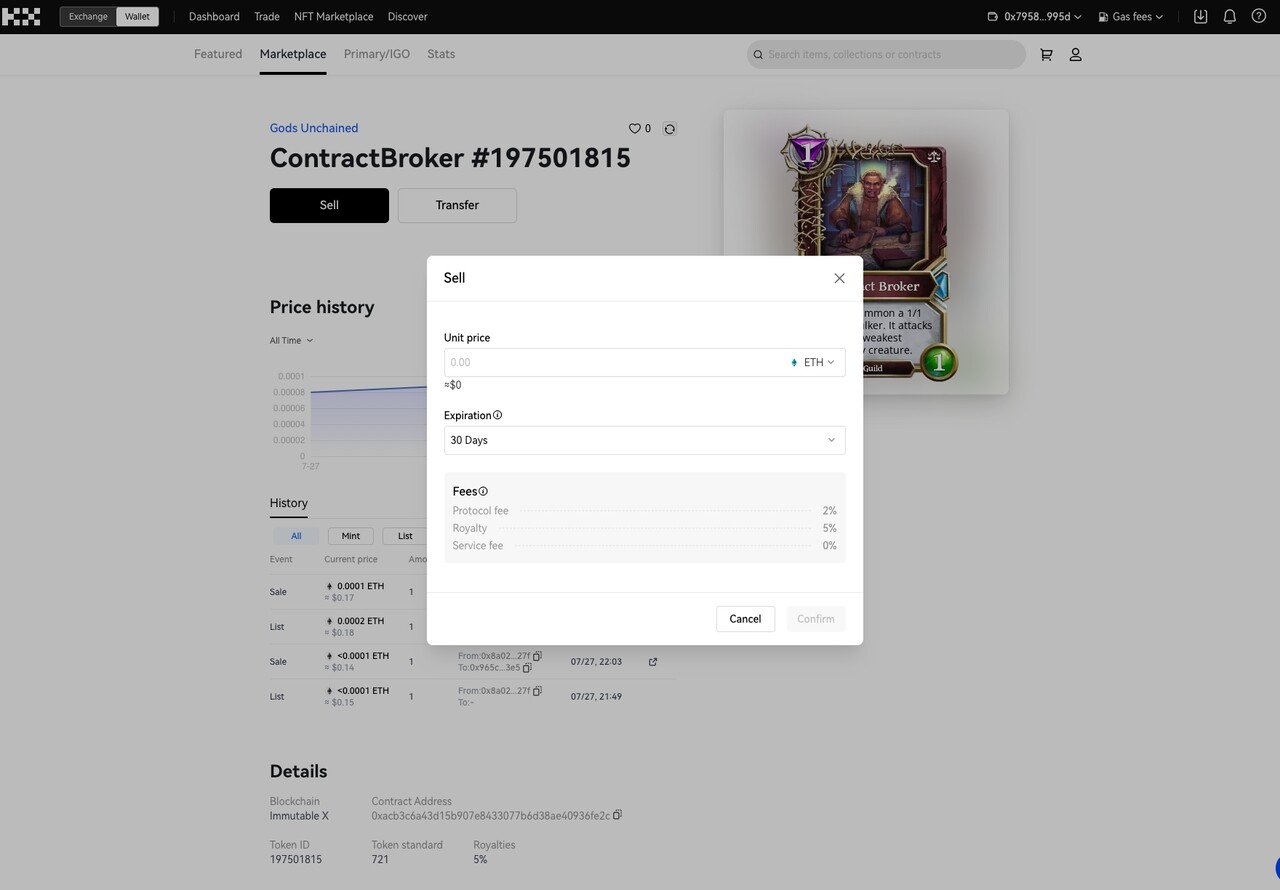Viewport: 1280px width, 890px height.
Task: Select the List history filter
Action: pos(405,536)
